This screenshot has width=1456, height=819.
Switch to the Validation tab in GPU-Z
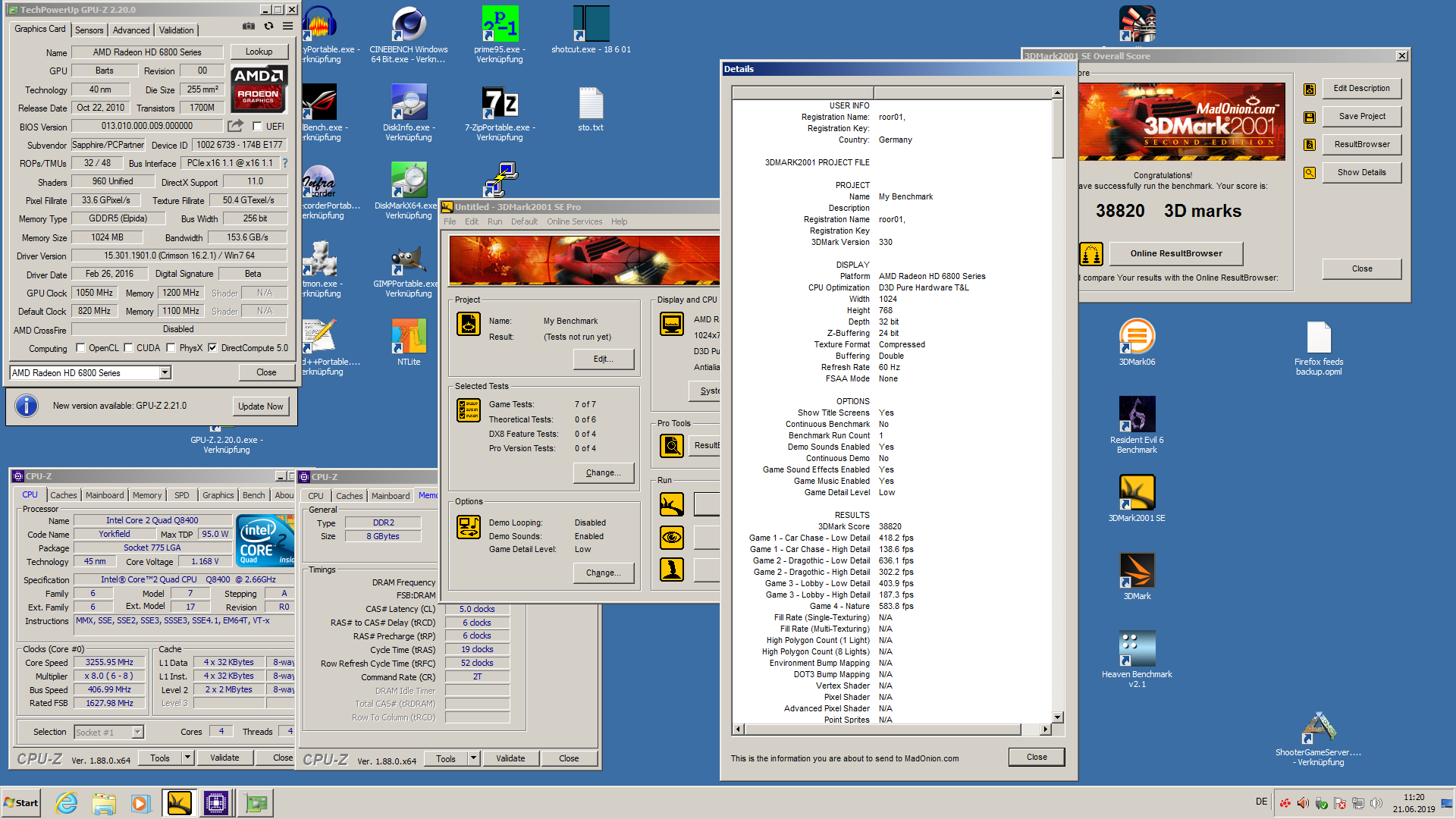pyautogui.click(x=177, y=30)
